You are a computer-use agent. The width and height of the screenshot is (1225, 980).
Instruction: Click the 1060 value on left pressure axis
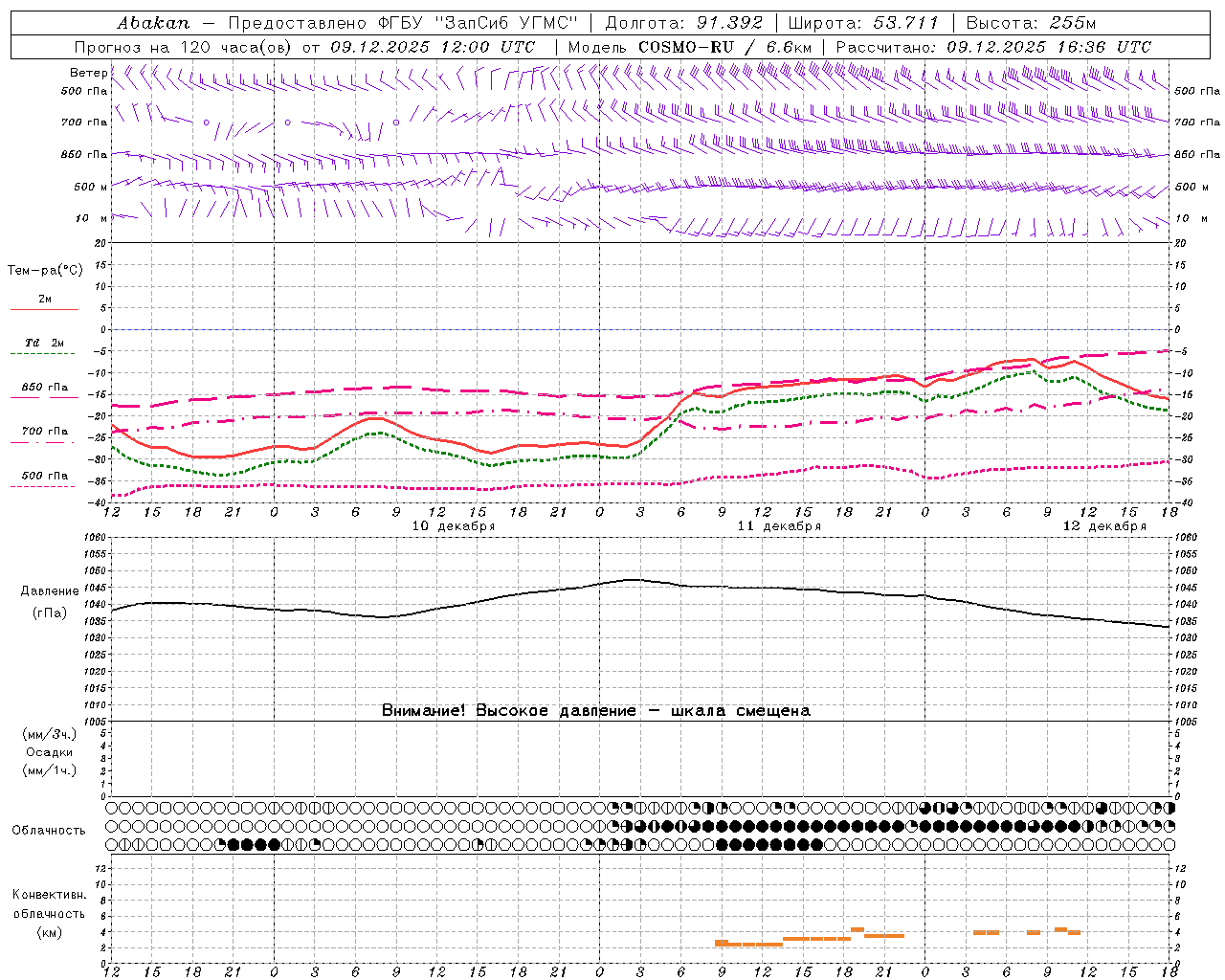click(x=96, y=538)
